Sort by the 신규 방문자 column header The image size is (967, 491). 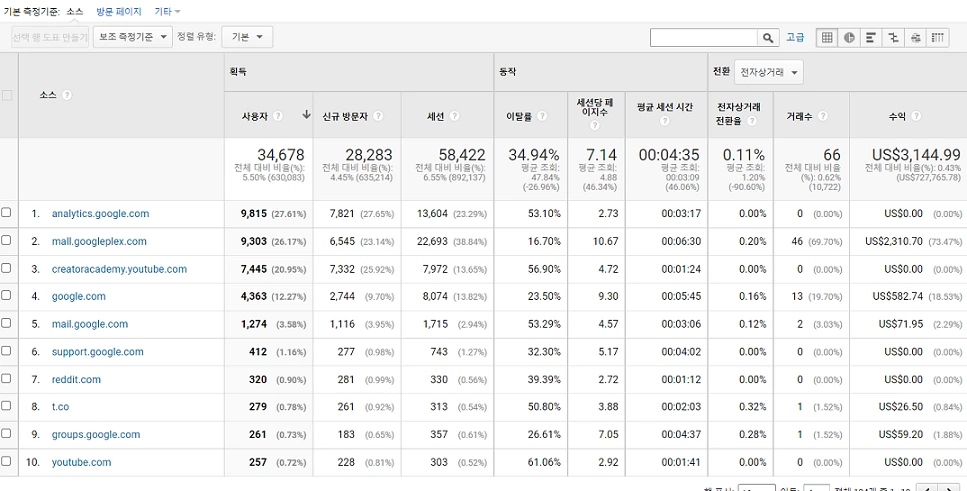tap(345, 116)
